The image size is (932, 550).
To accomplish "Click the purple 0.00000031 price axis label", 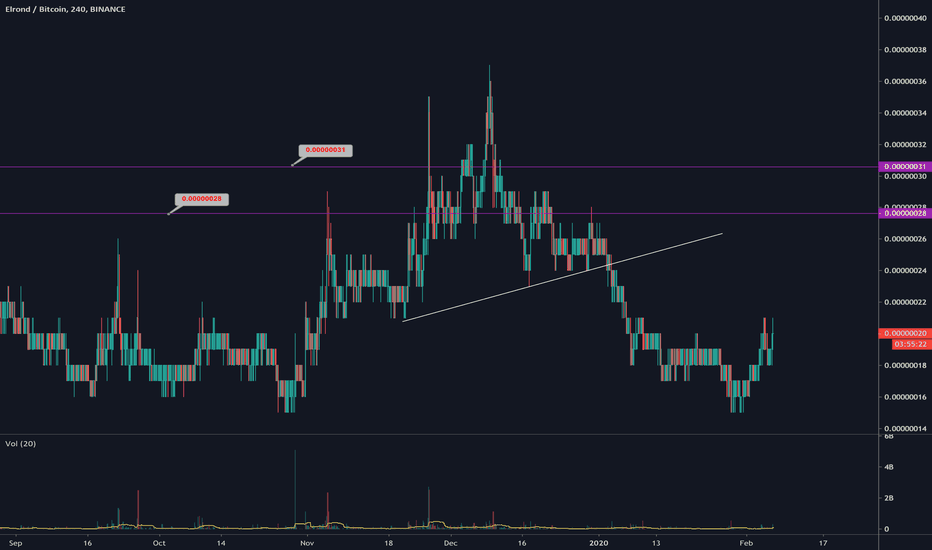I will (905, 167).
